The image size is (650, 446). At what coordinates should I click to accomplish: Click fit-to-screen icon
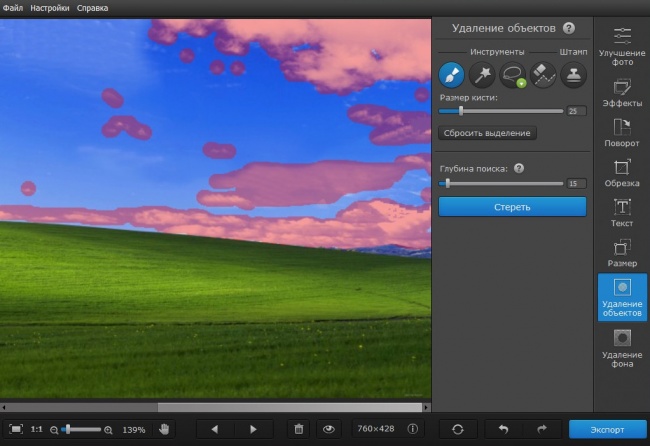click(x=16, y=429)
